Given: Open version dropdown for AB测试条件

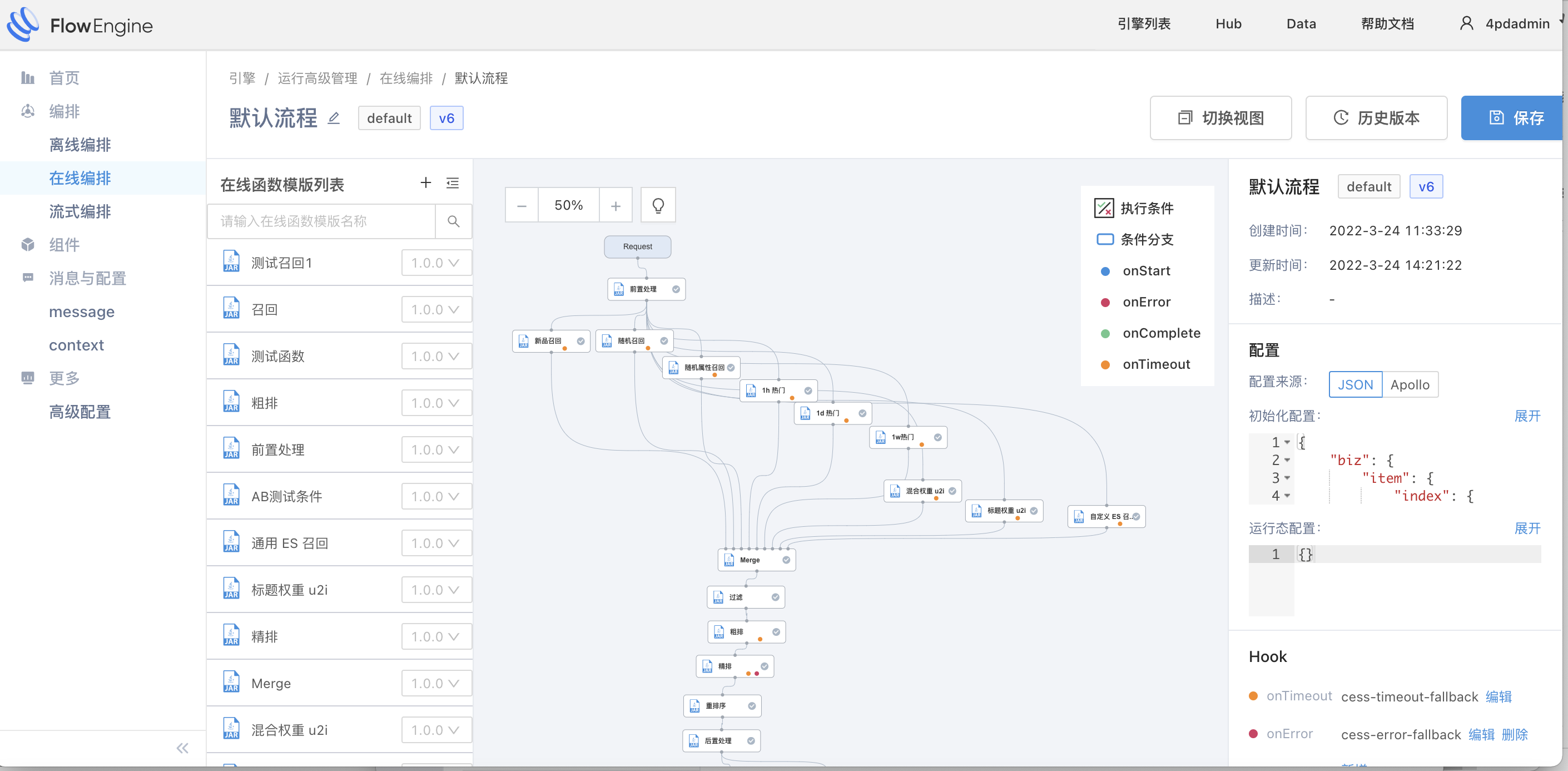Looking at the screenshot, I should click(436, 496).
